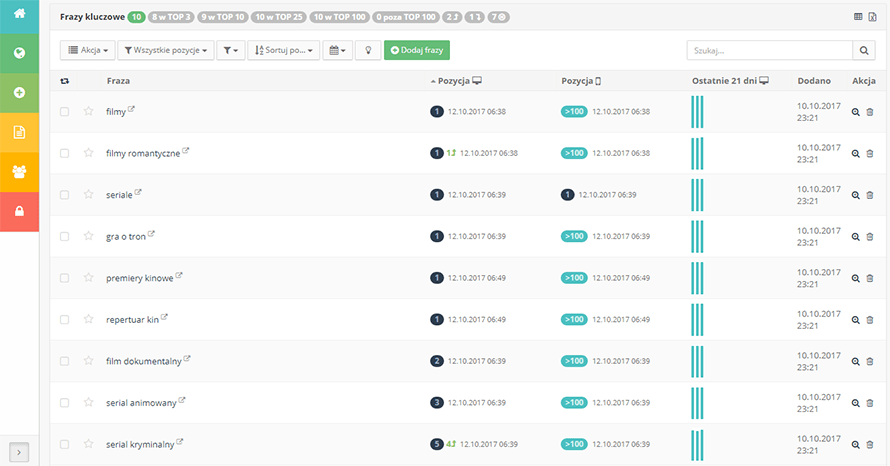Open the users group sidebar icon
The image size is (890, 466).
tap(19, 172)
